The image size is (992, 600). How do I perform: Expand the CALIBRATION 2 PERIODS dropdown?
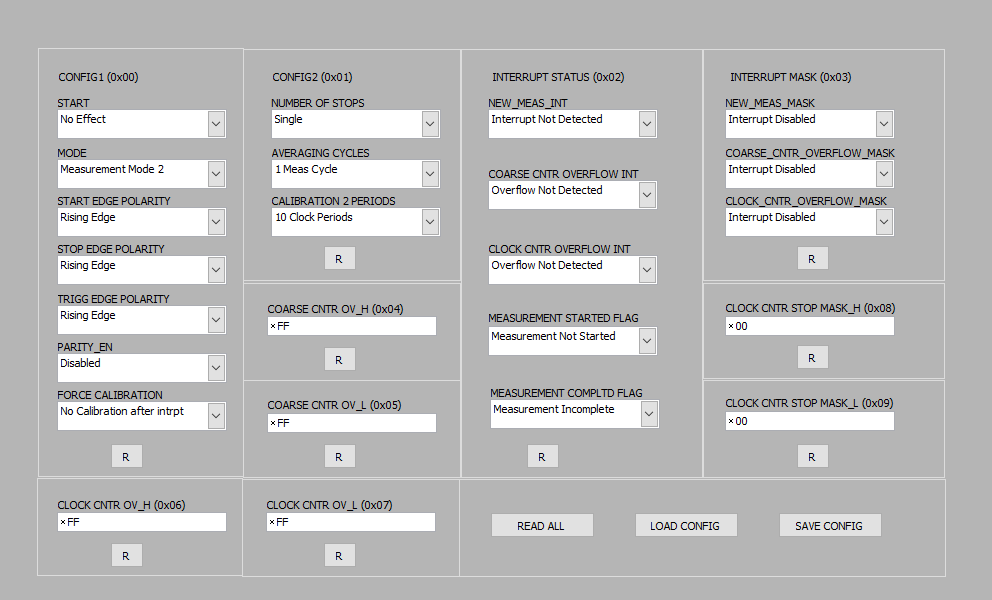pyautogui.click(x=430, y=222)
